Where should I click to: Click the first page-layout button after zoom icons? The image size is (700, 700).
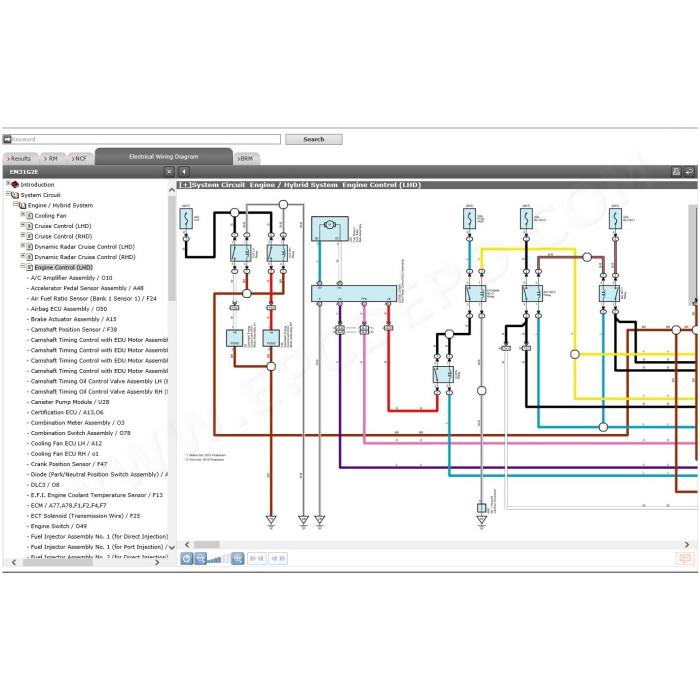pos(257,558)
